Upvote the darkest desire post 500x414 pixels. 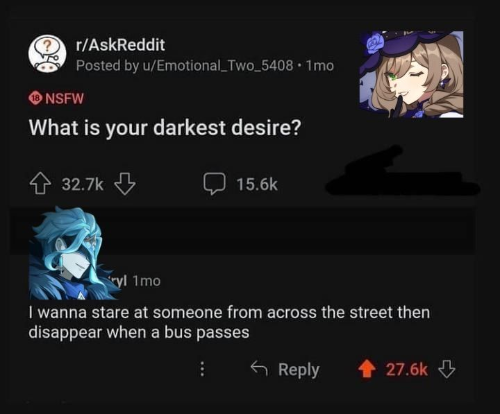[40, 183]
